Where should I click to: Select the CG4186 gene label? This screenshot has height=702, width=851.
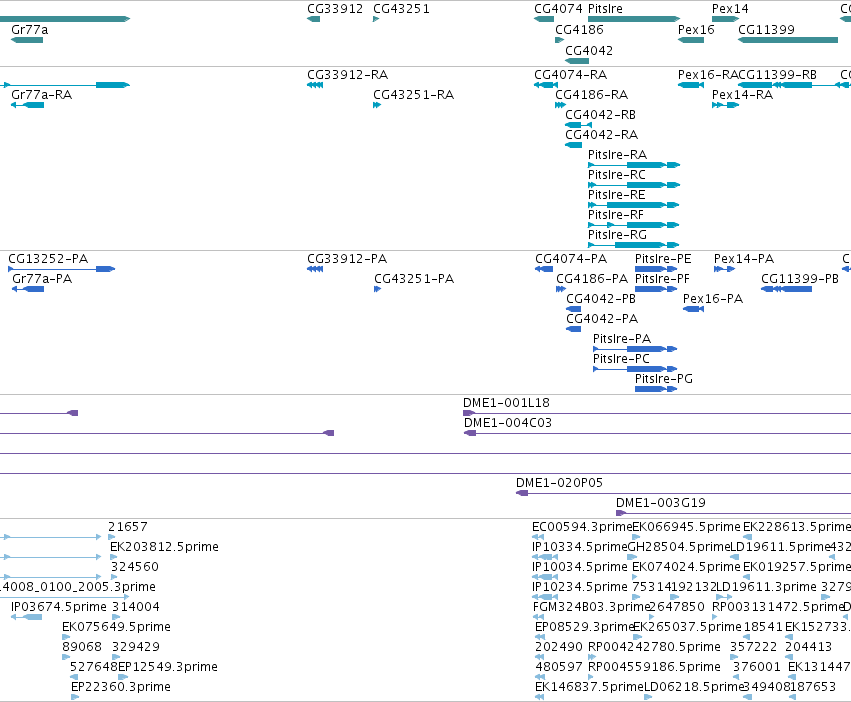pos(579,29)
